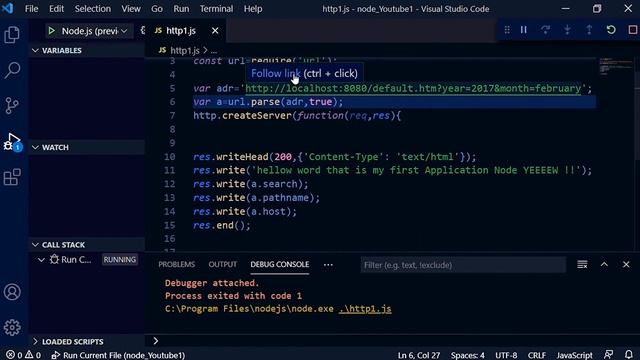Open the File menu
The height and width of the screenshot is (360, 640).
(31, 9)
